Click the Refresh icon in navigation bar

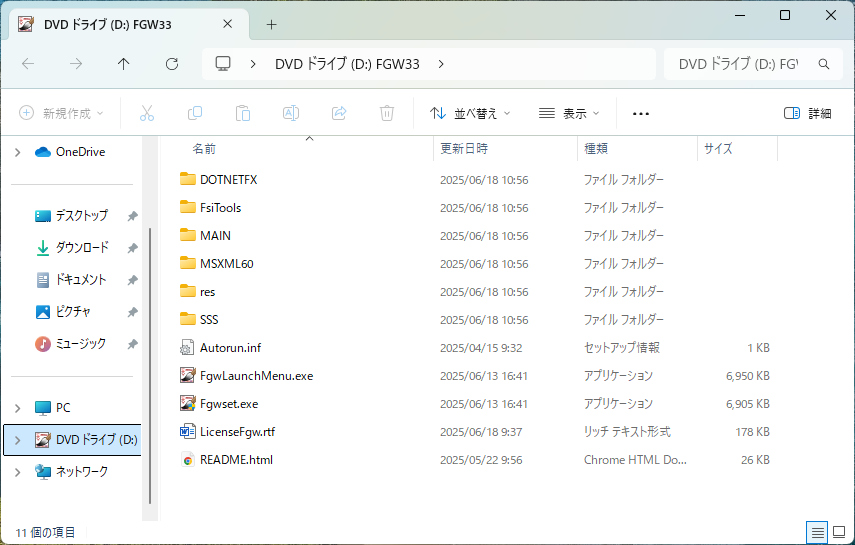pos(172,64)
